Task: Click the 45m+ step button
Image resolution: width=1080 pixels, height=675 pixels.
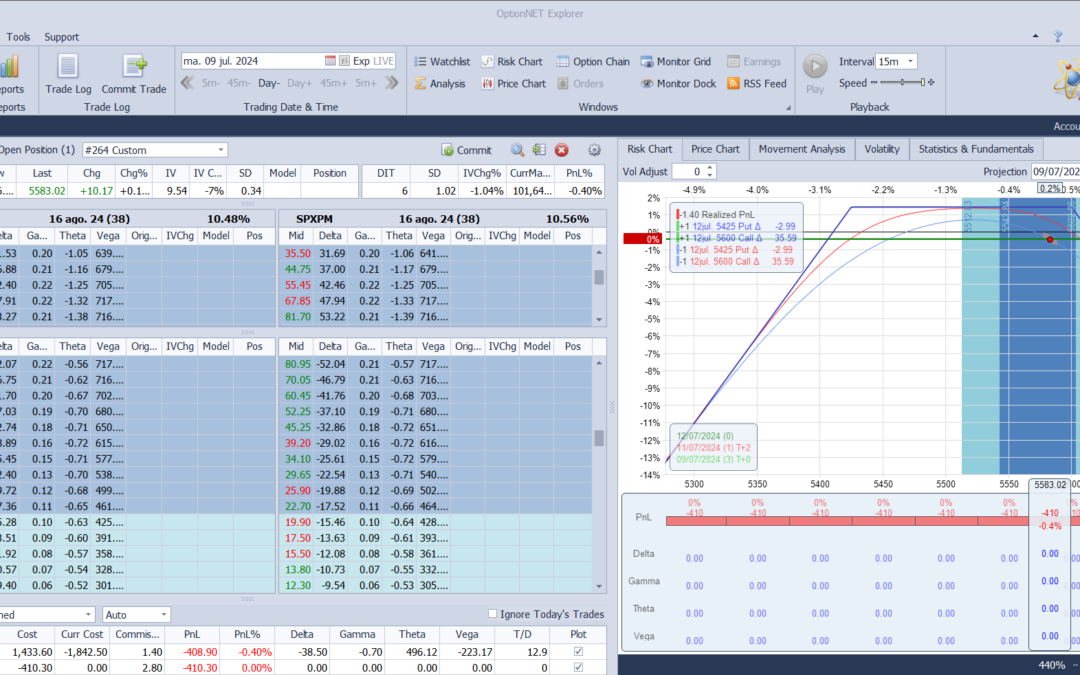Action: point(333,83)
